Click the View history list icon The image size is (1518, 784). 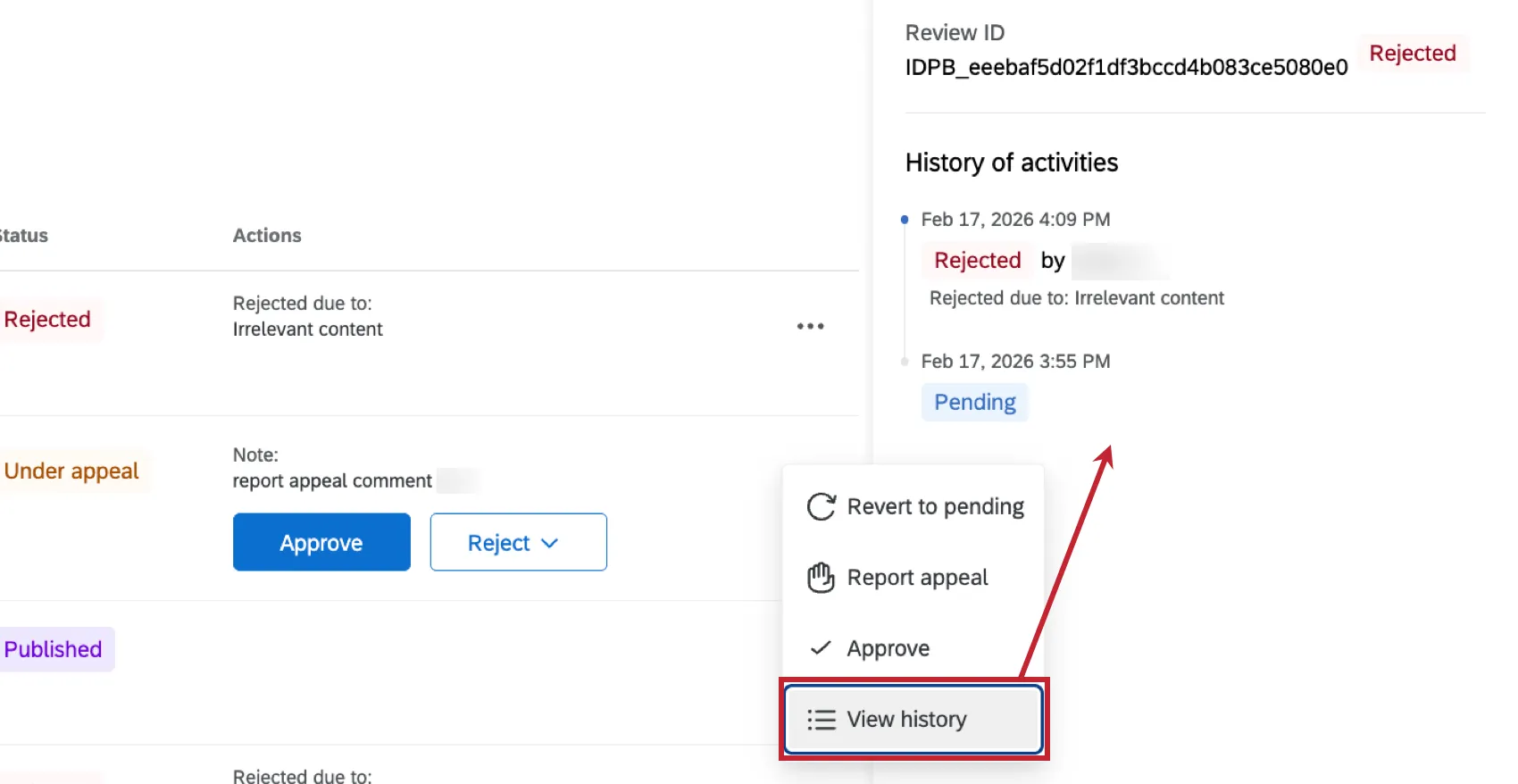coord(821,720)
